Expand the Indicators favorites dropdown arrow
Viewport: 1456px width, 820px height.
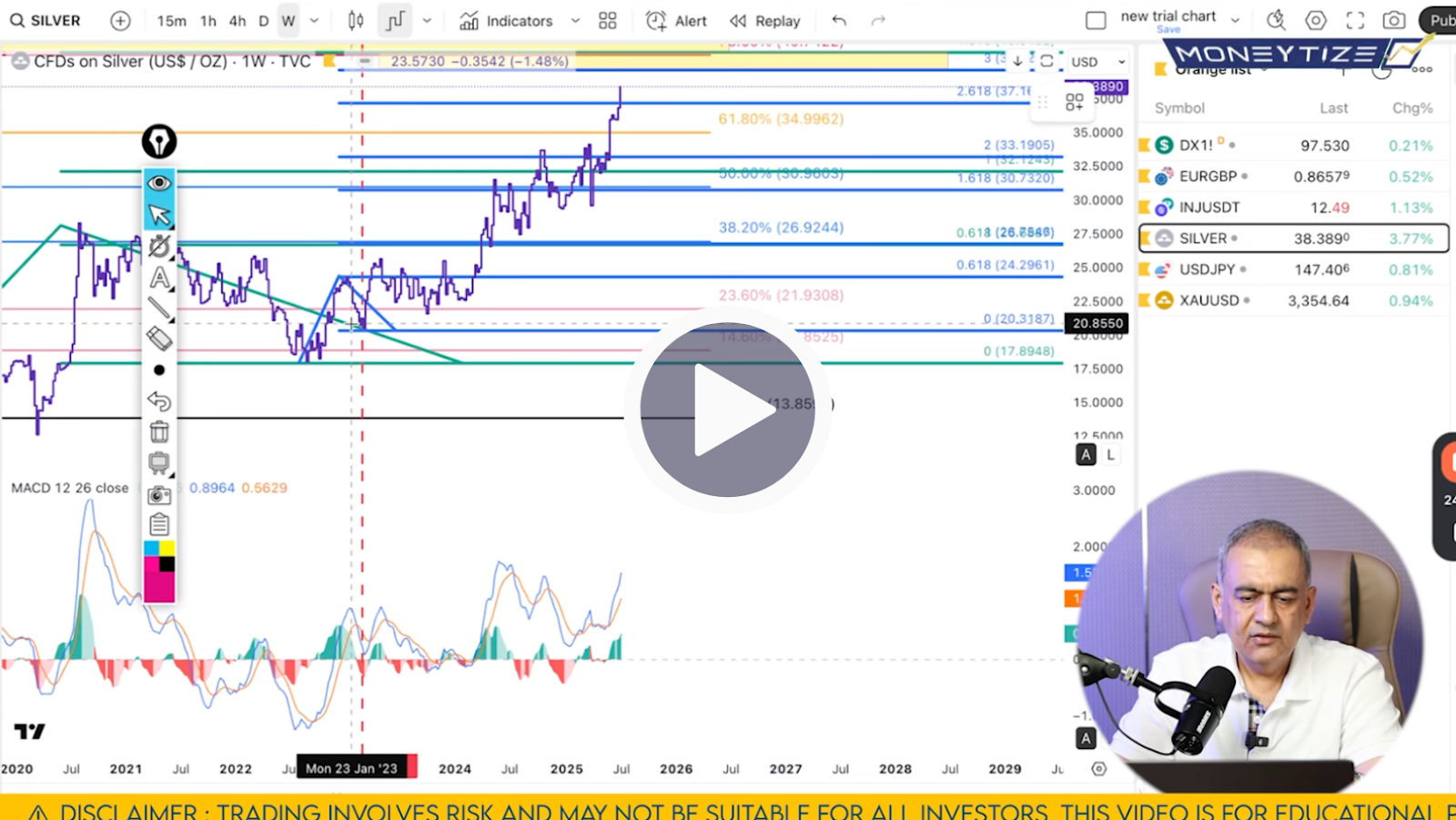(575, 20)
